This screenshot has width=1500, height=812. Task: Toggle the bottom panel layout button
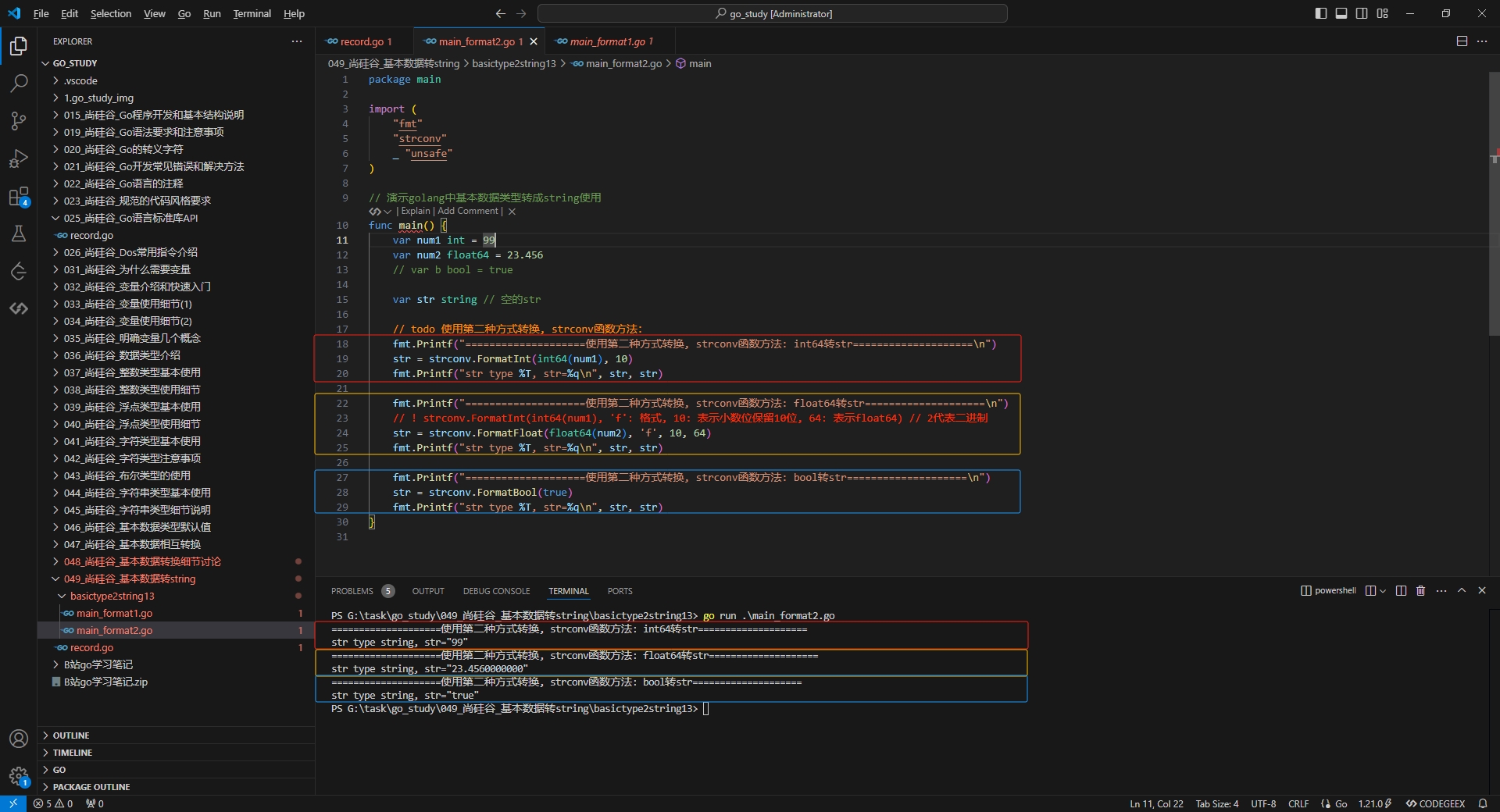pos(1341,13)
